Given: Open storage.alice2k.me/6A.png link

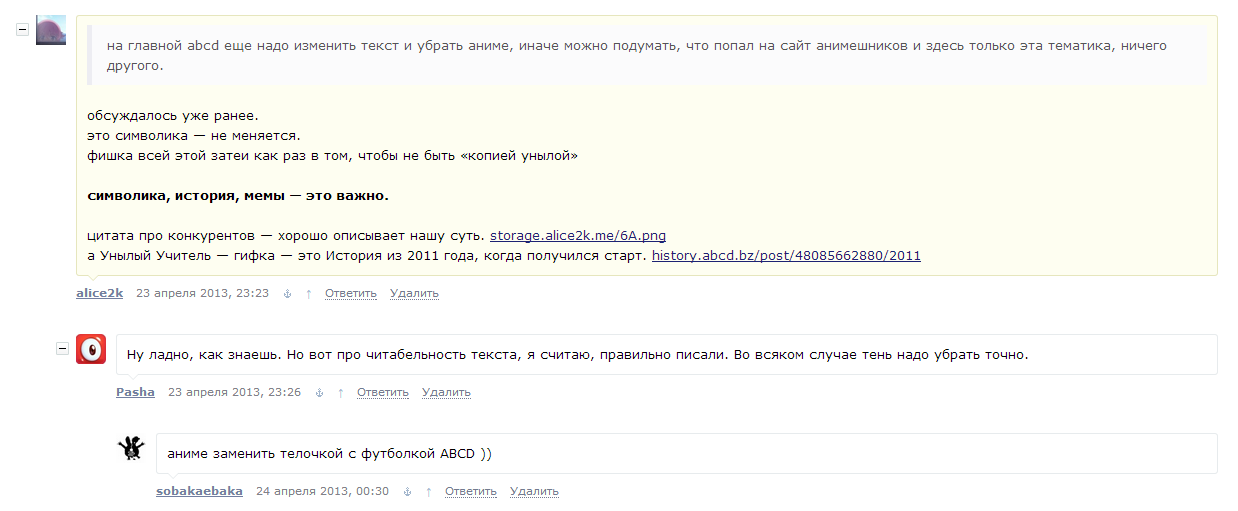Looking at the screenshot, I should point(577,236).
